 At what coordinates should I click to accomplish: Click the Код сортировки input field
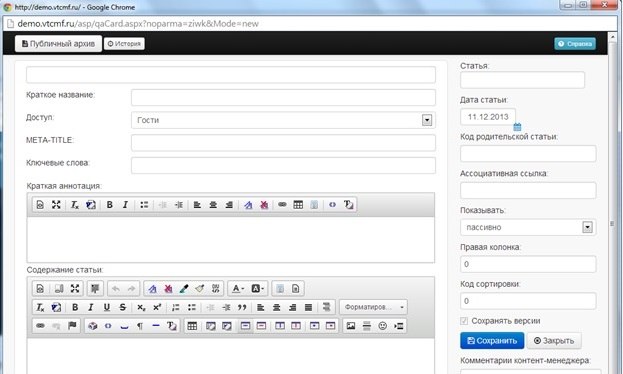(528, 301)
